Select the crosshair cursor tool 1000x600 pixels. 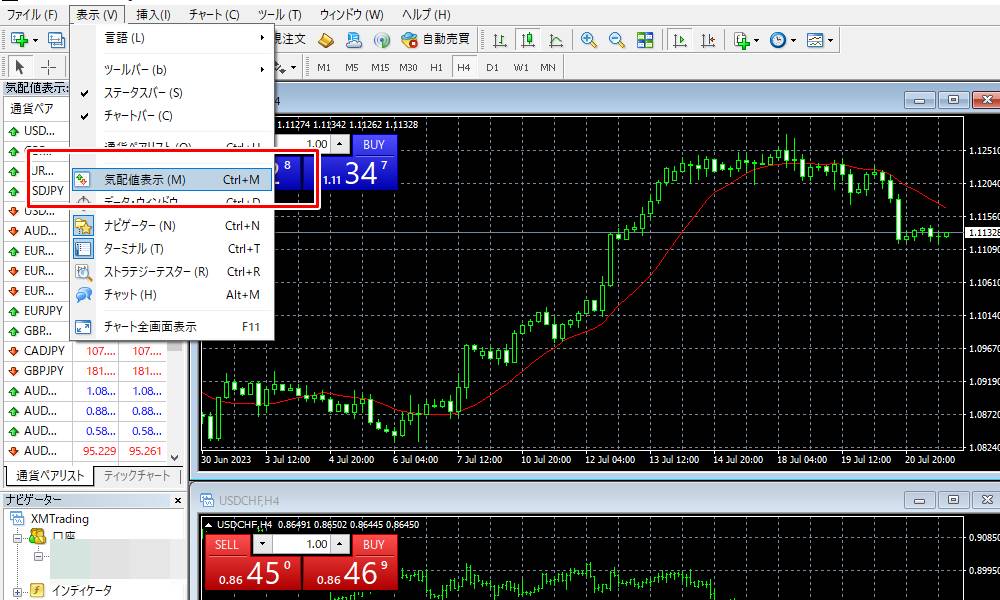[x=48, y=68]
